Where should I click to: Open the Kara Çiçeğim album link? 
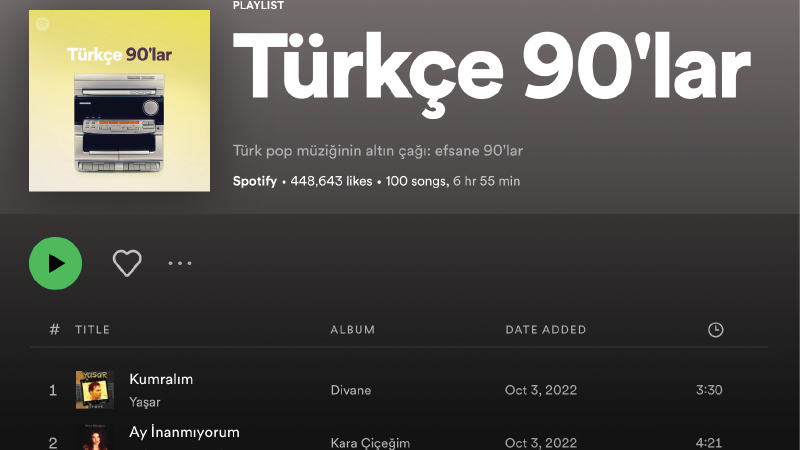[x=370, y=443]
